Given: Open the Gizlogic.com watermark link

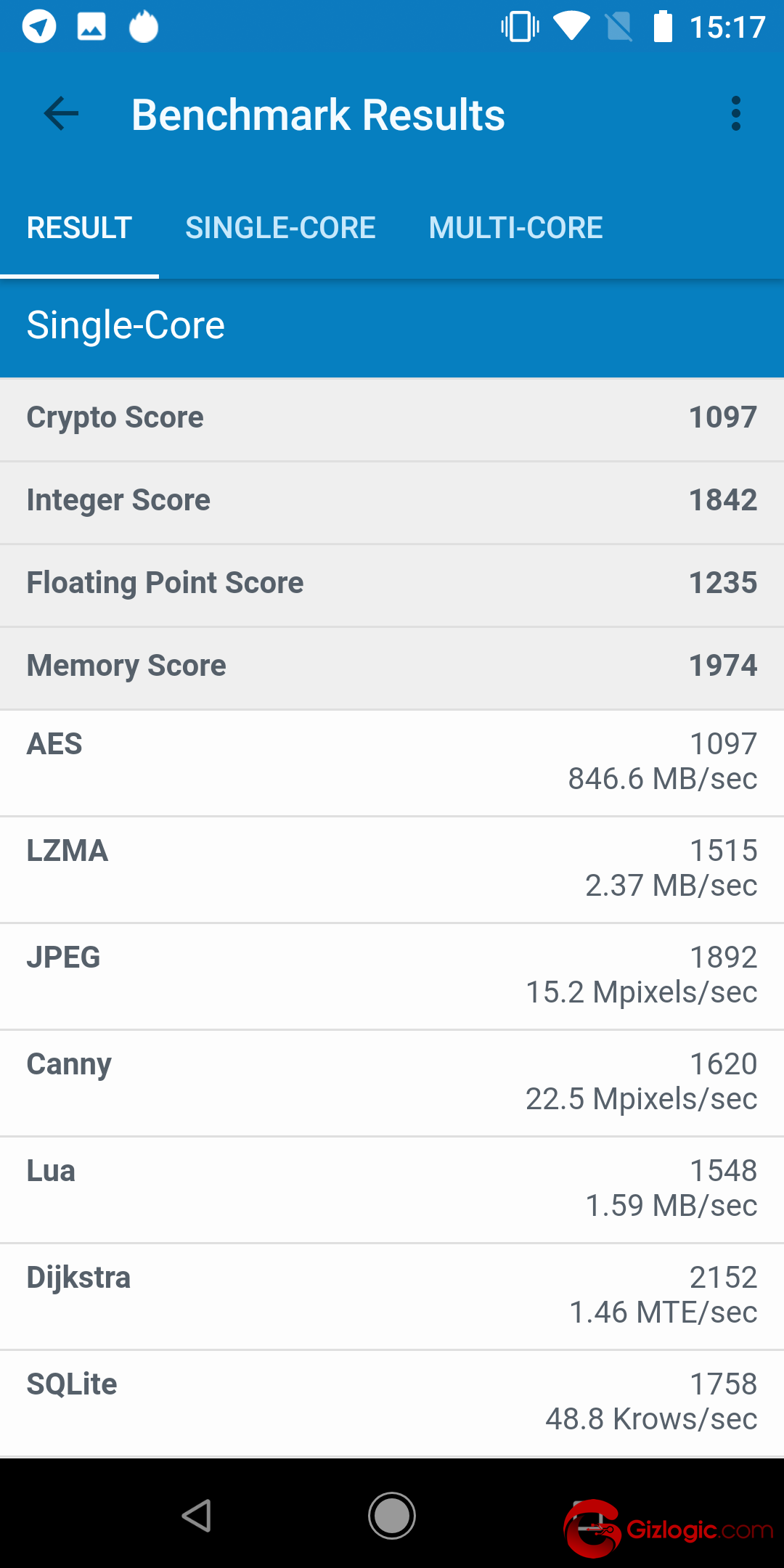Looking at the screenshot, I should point(669,1529).
